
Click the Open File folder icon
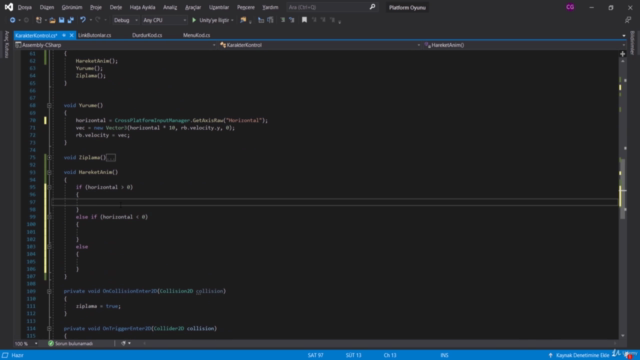[x=52, y=20]
